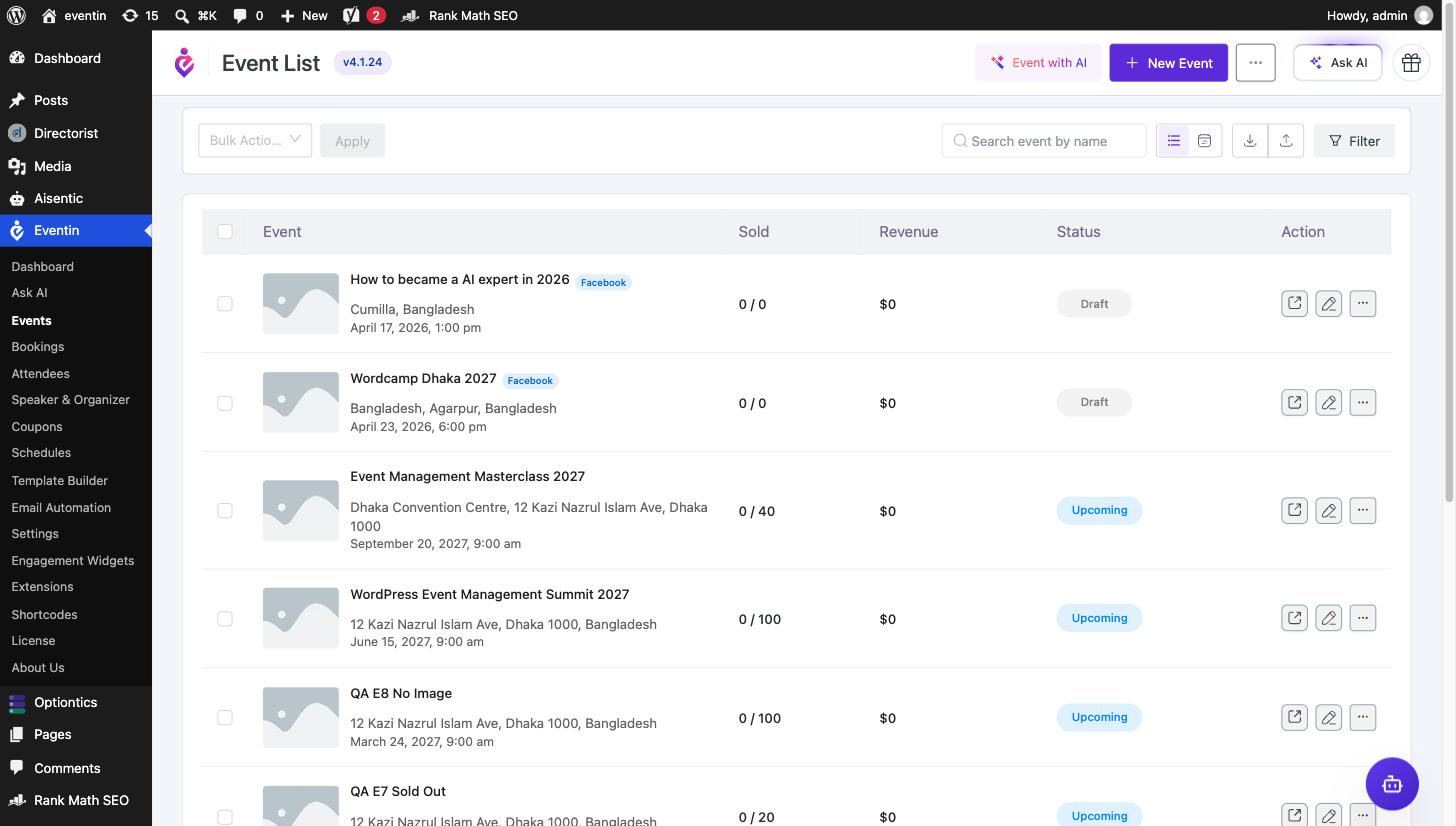Open Yoast notifications showing 2
This screenshot has width=1456, height=826.
[x=364, y=15]
